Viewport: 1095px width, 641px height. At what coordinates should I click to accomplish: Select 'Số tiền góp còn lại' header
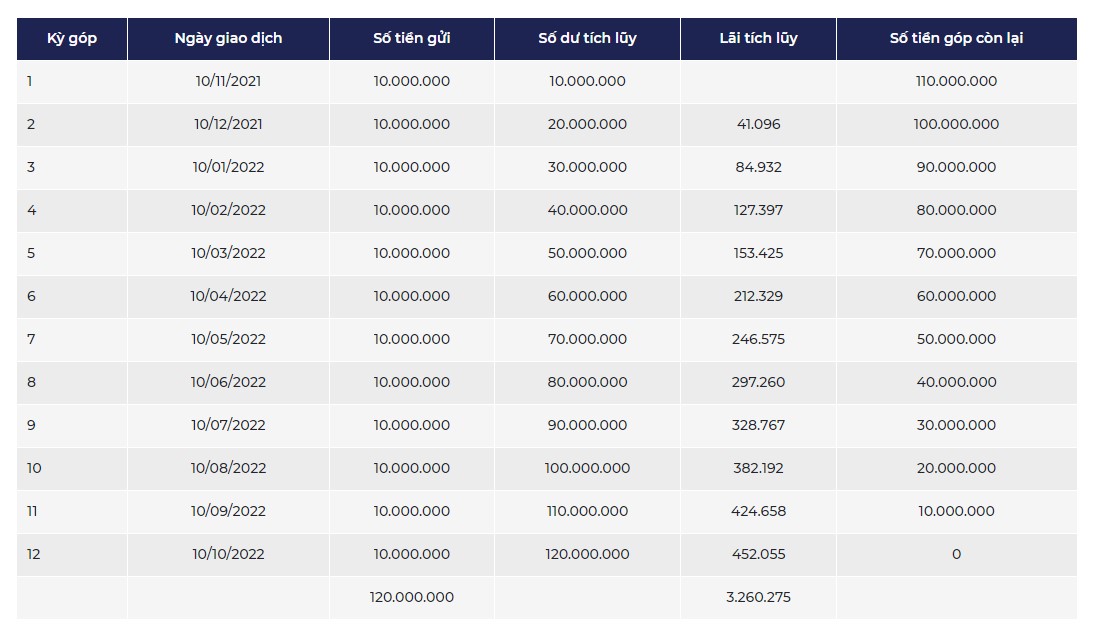[x=956, y=38]
